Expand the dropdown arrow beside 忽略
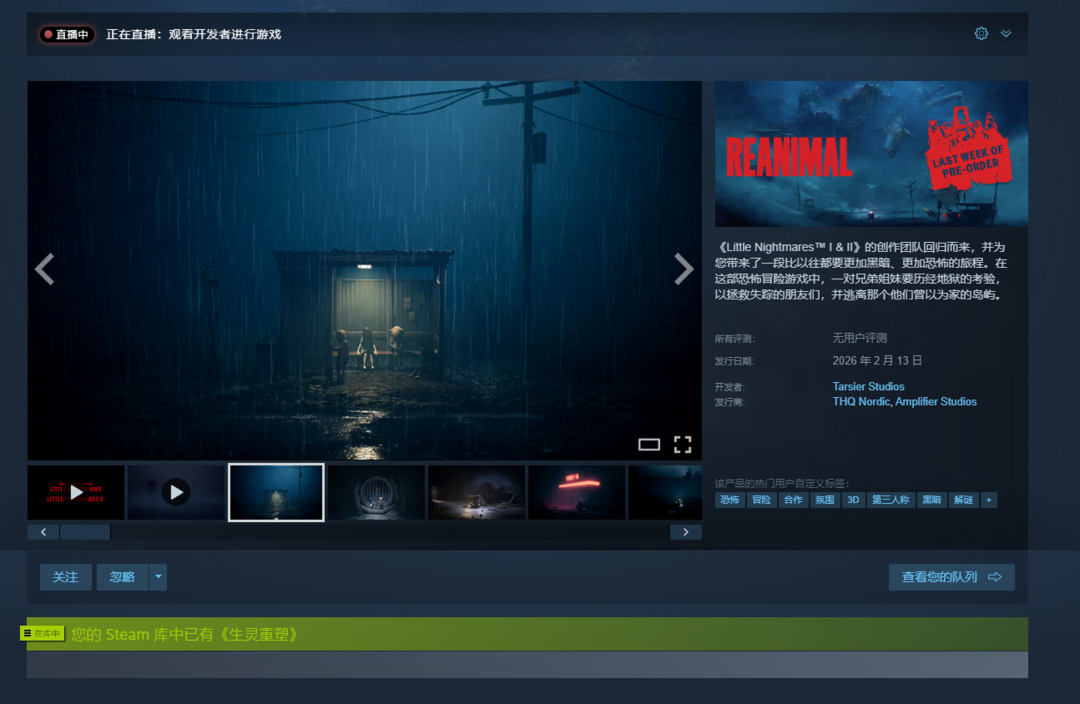 click(x=158, y=577)
